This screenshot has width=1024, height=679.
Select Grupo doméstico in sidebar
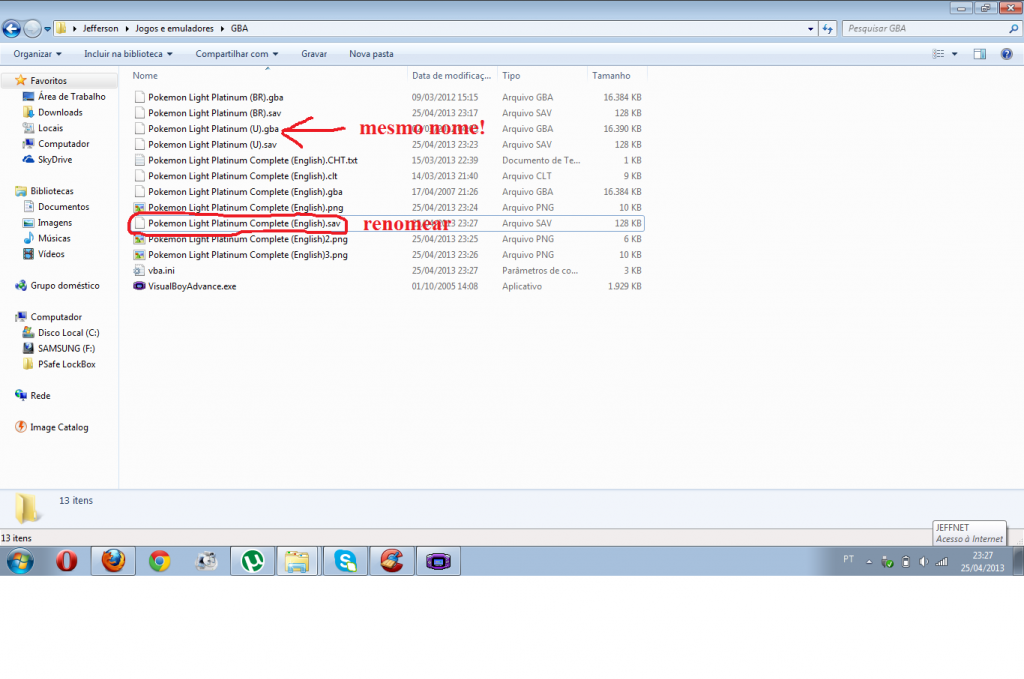tap(57, 285)
